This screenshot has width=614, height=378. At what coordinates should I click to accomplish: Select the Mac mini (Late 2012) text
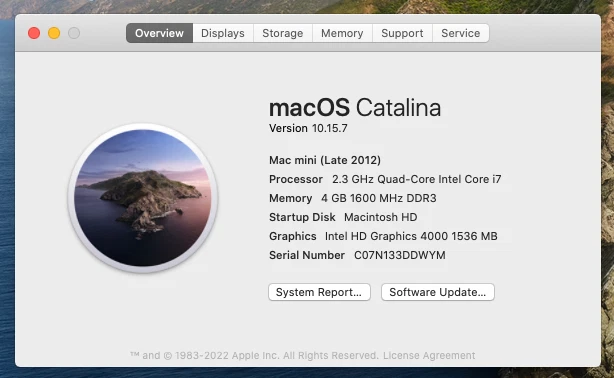coord(325,160)
